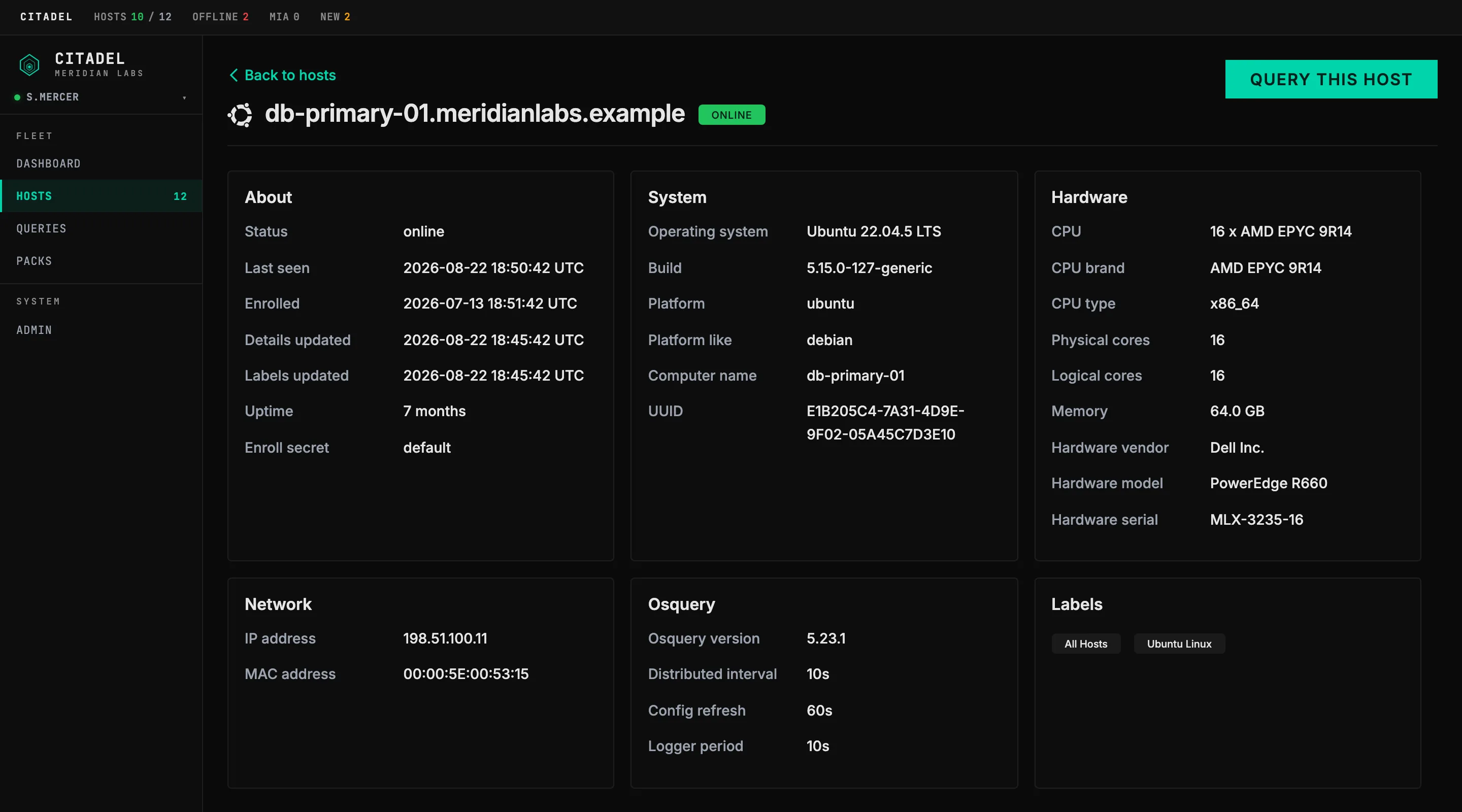This screenshot has width=1462, height=812.
Task: Click the hostname db-primary-01.meridianlabs.example heading
Action: click(475, 114)
